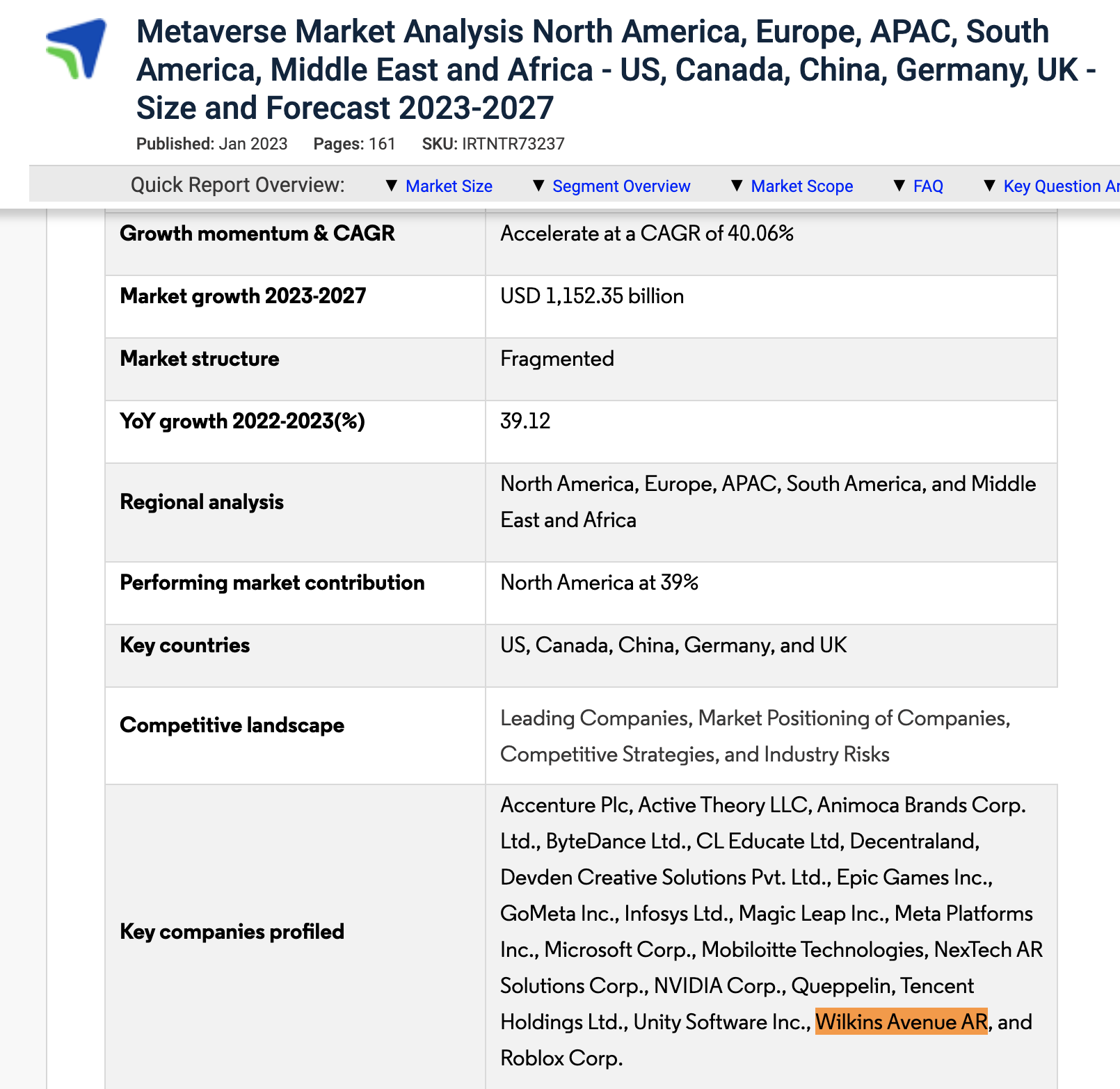Click the 'Market growth 2023-2027' row label
Image resolution: width=1120 pixels, height=1089 pixels.
tap(243, 296)
